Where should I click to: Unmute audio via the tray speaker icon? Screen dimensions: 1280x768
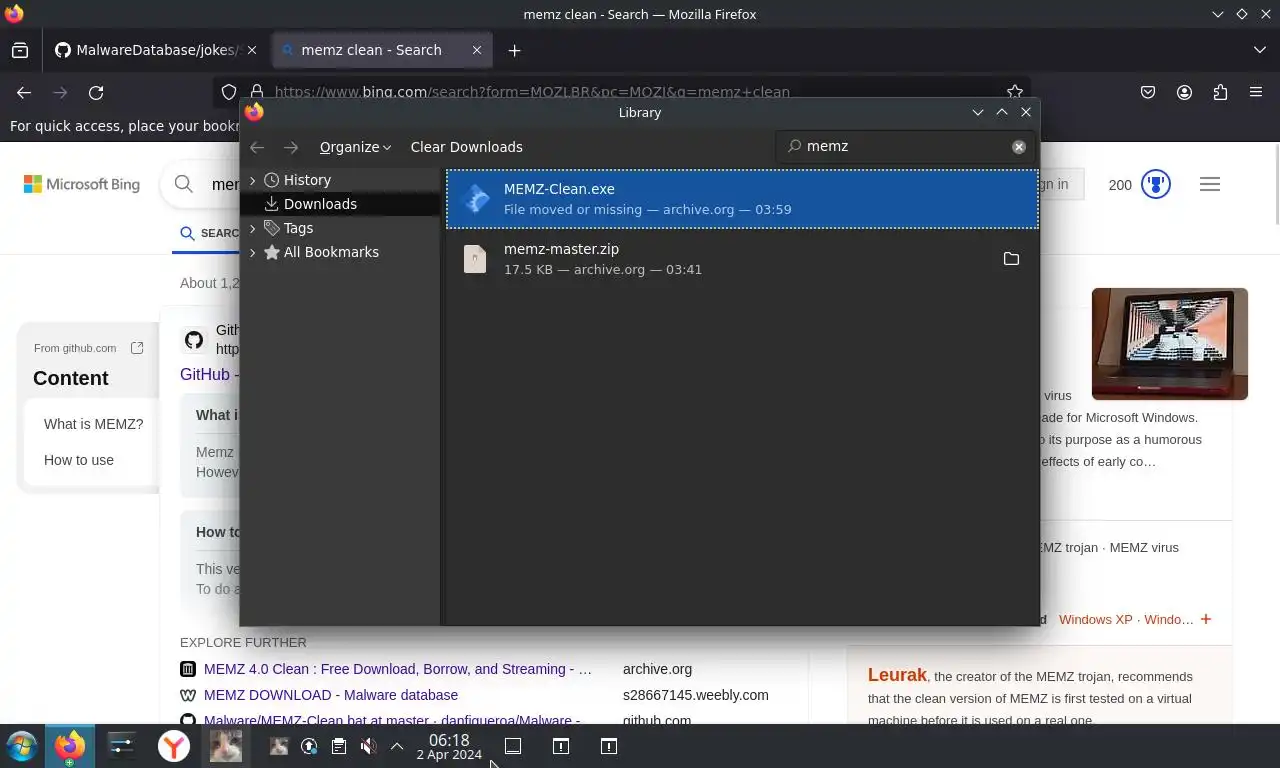[368, 746]
